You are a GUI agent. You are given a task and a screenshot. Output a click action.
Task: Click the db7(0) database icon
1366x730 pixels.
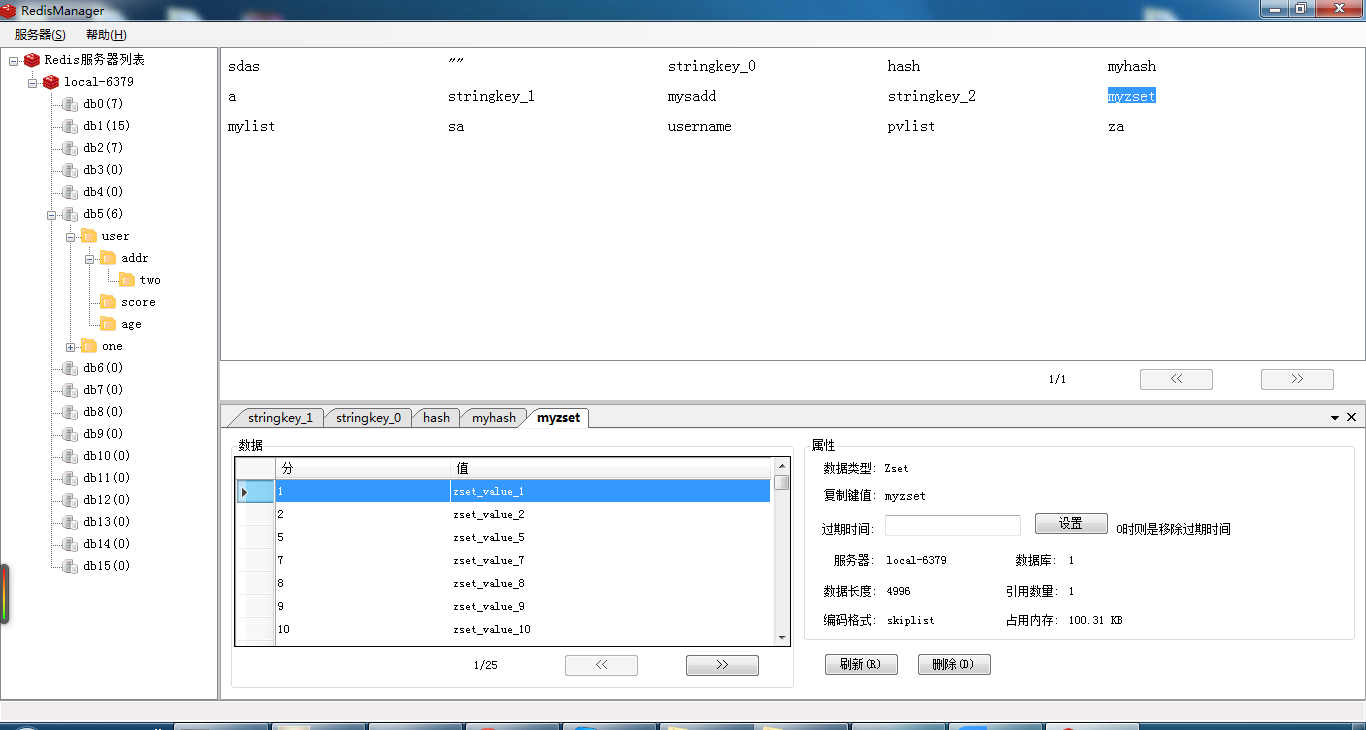[70, 390]
